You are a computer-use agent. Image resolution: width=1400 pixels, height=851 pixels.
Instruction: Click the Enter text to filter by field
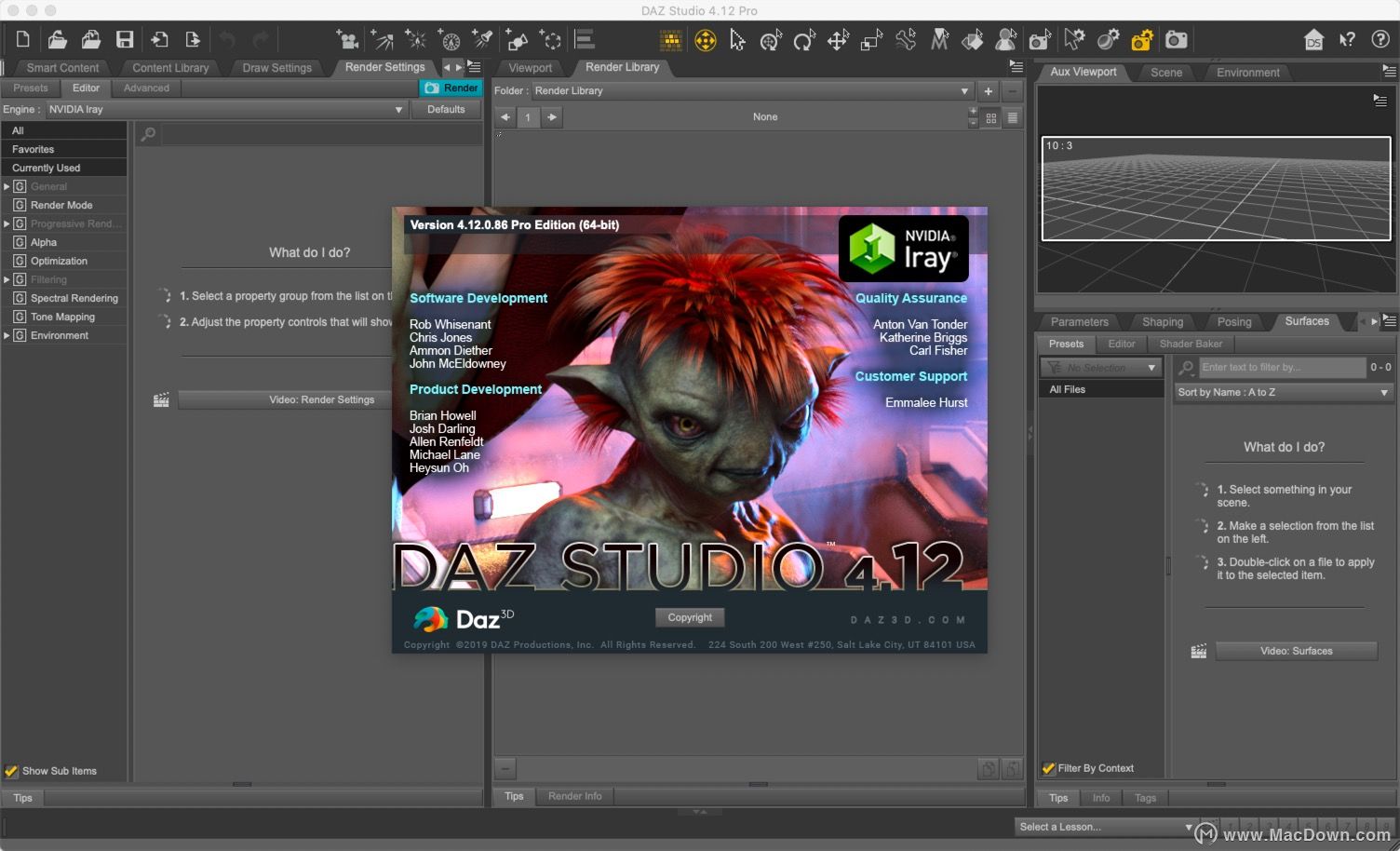point(1282,368)
